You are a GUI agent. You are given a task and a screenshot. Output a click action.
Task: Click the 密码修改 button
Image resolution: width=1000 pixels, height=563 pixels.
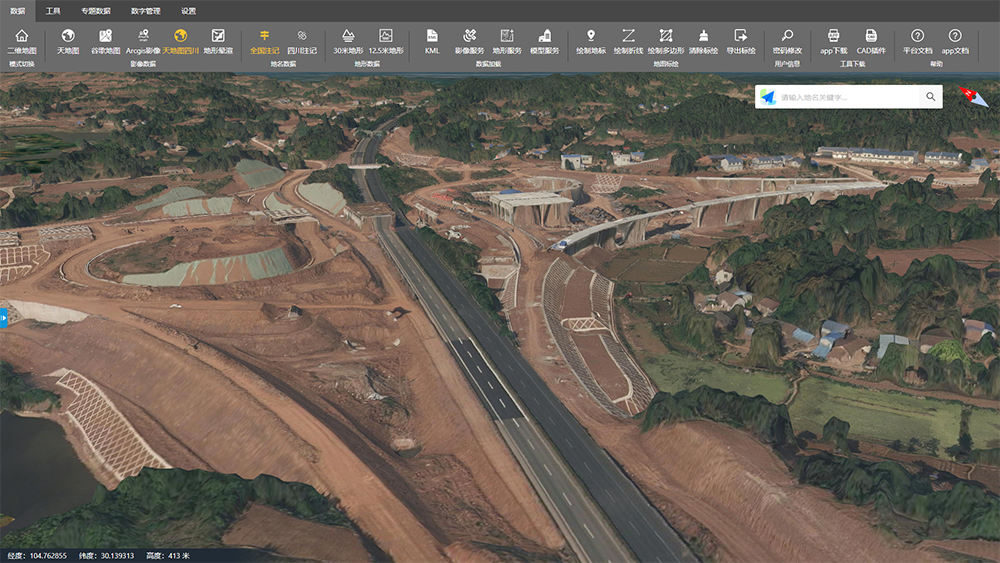(x=787, y=41)
